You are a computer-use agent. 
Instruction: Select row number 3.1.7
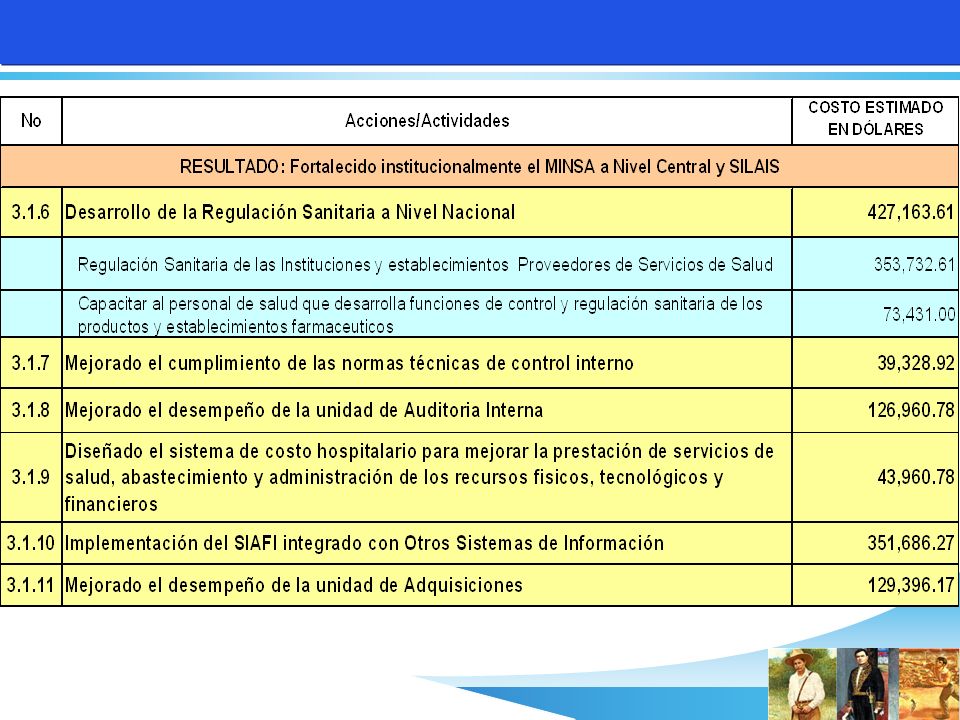tap(31, 363)
